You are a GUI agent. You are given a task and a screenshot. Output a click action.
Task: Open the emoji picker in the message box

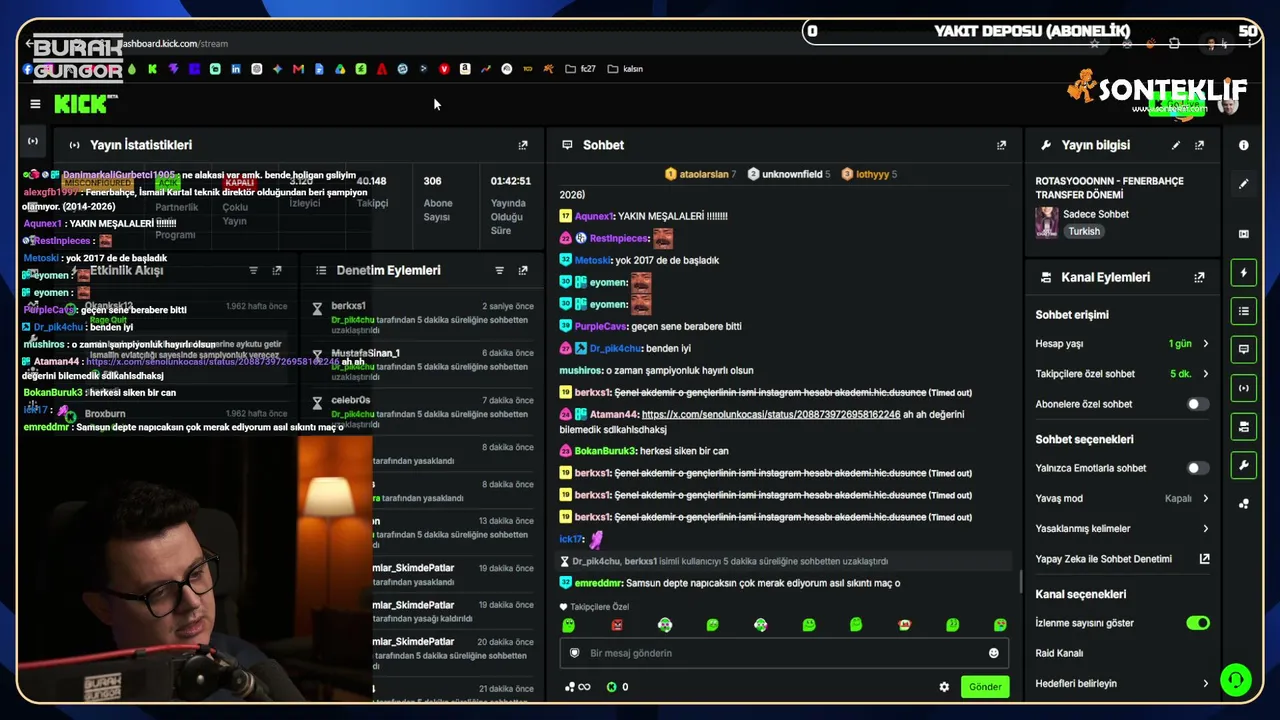tap(993, 653)
